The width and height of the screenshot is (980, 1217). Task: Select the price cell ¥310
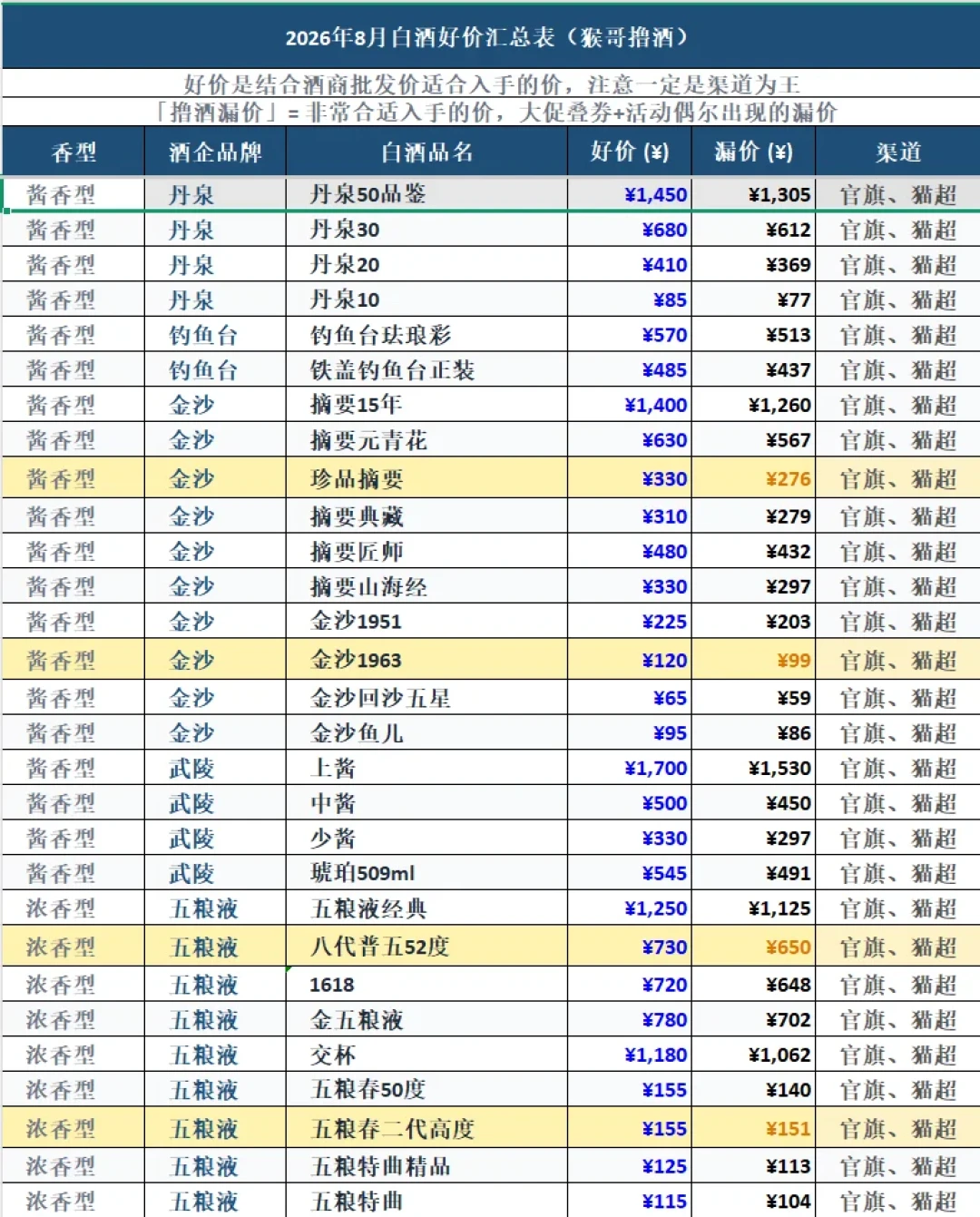(x=629, y=516)
